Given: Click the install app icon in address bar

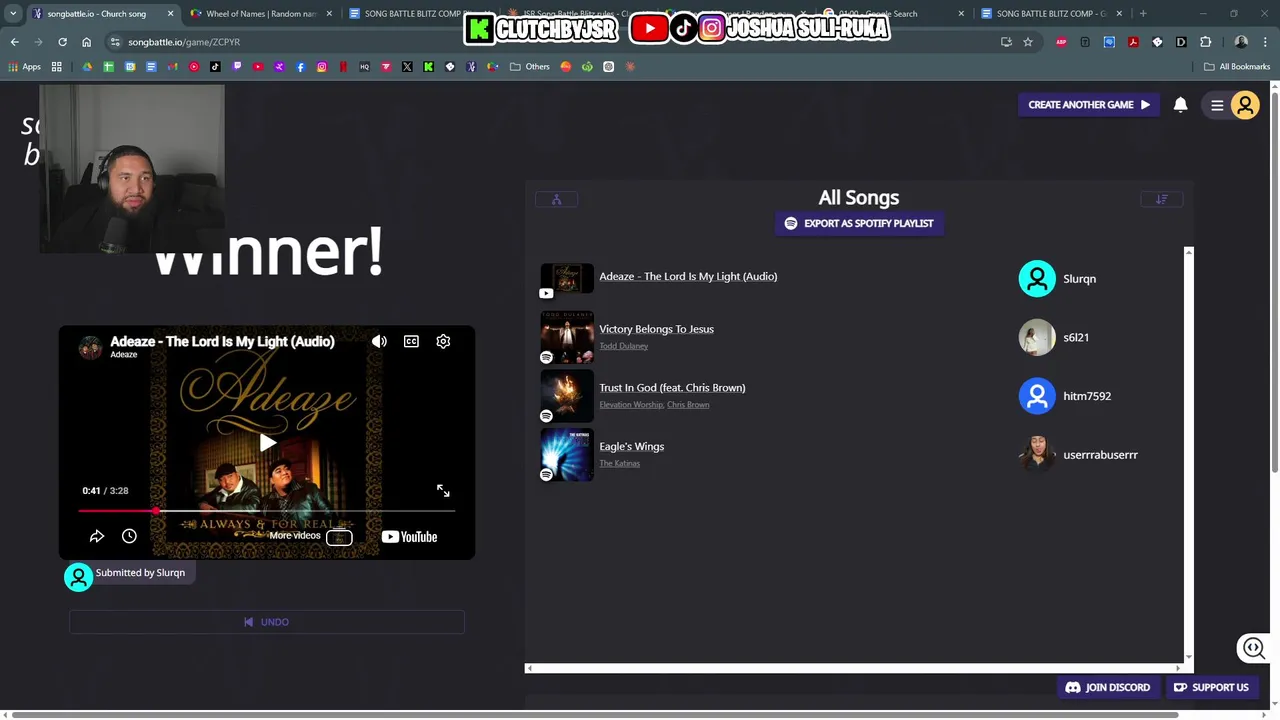Looking at the screenshot, I should pos(1006,42).
